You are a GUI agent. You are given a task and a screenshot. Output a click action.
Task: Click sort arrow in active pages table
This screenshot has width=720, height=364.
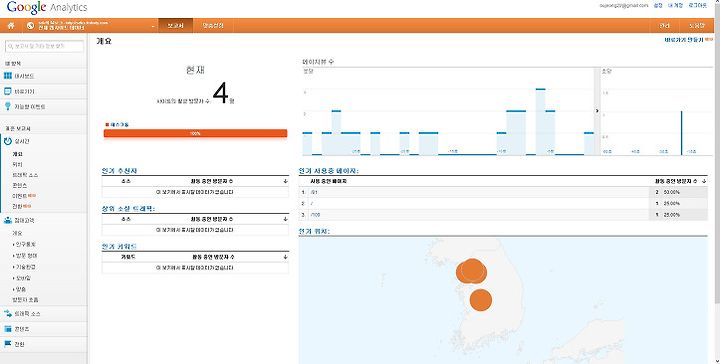(x=704, y=181)
